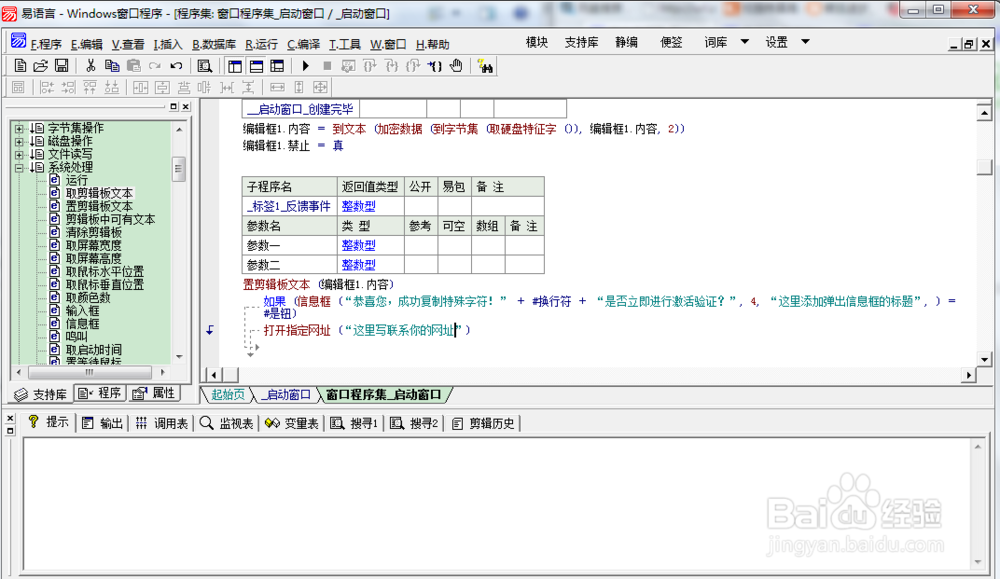Click the Open file folder icon

[x=40, y=66]
